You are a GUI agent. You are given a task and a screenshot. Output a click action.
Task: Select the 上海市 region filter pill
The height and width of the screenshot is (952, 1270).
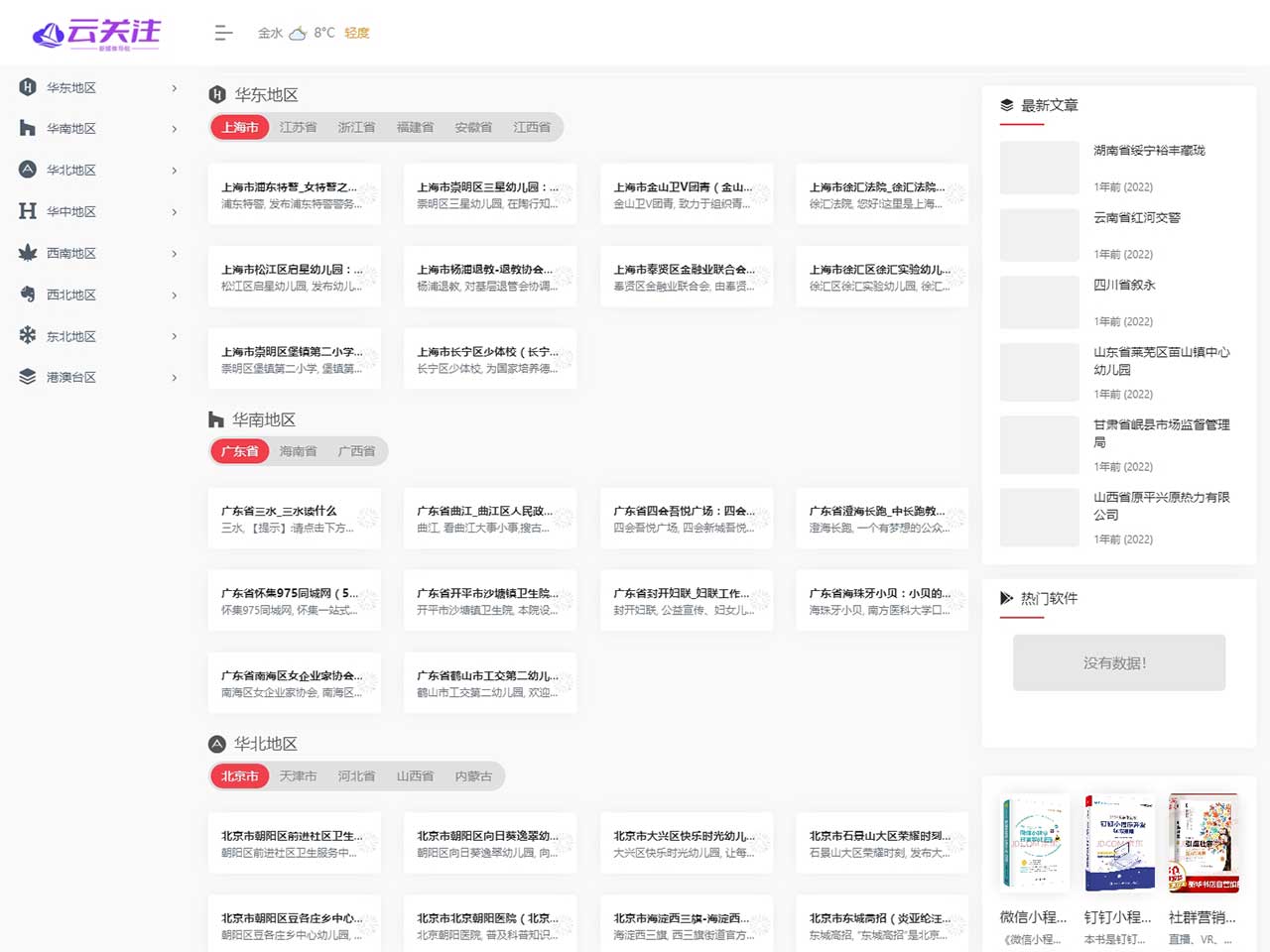238,127
